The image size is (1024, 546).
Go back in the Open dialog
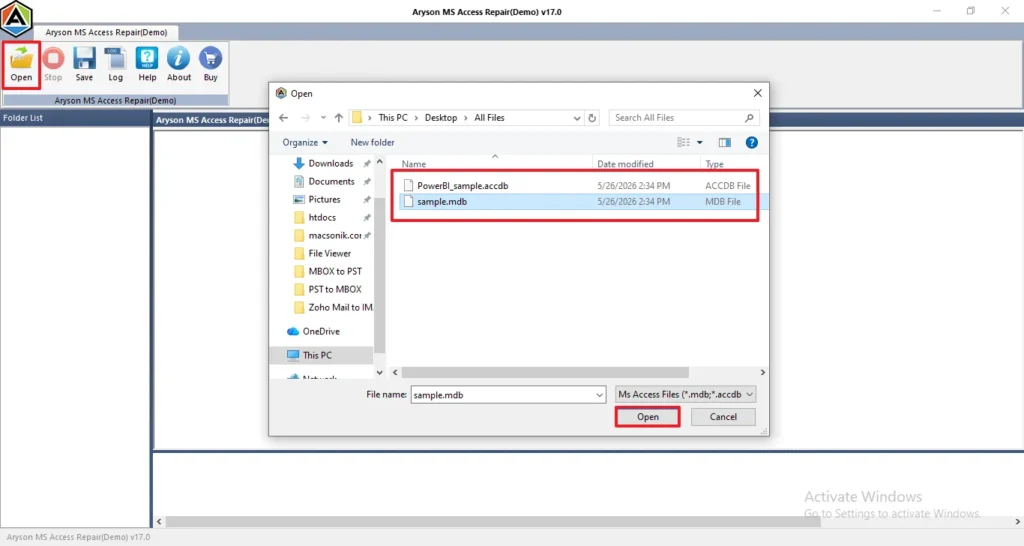point(283,118)
